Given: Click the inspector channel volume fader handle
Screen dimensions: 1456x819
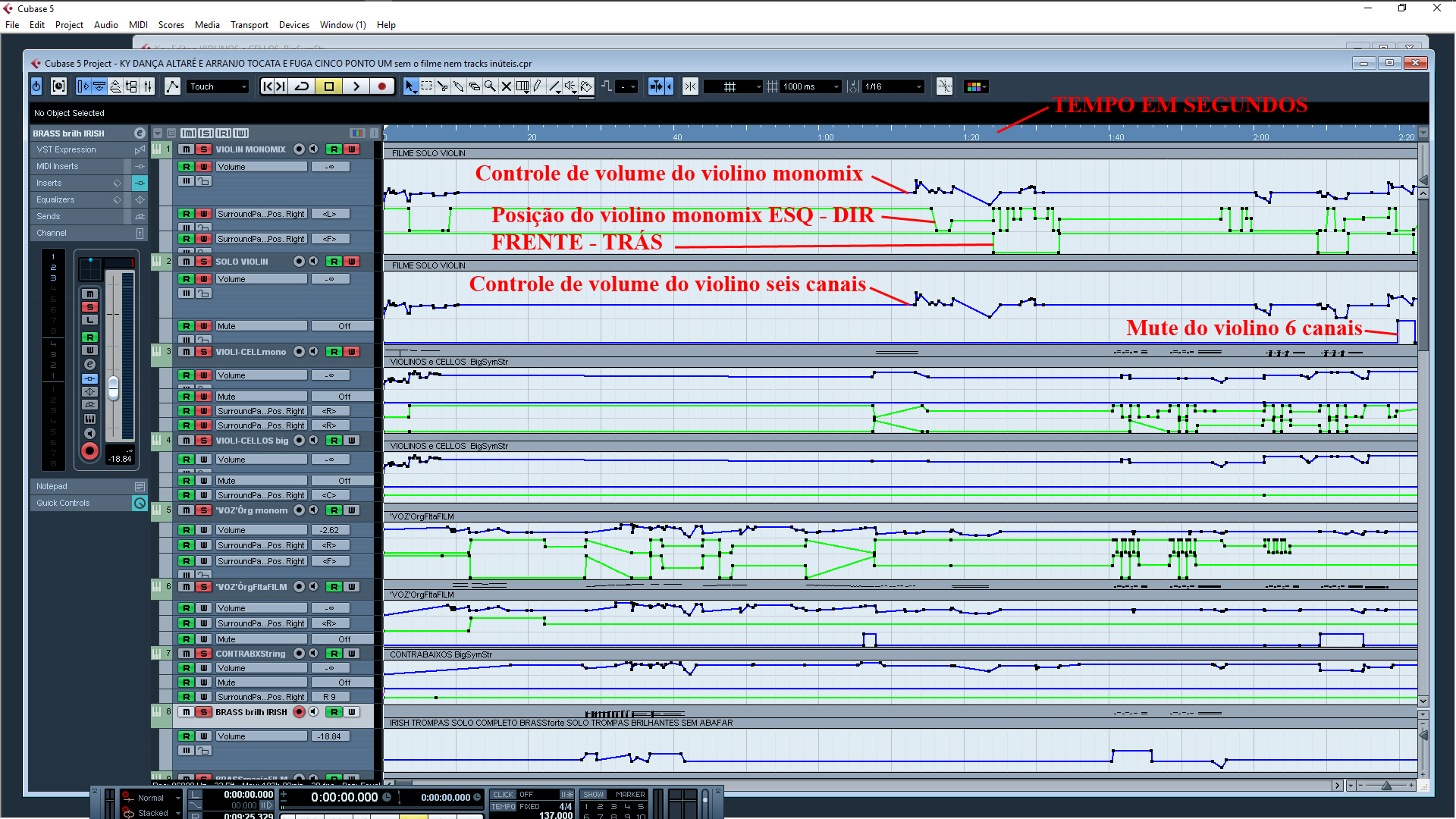Looking at the screenshot, I should [113, 387].
